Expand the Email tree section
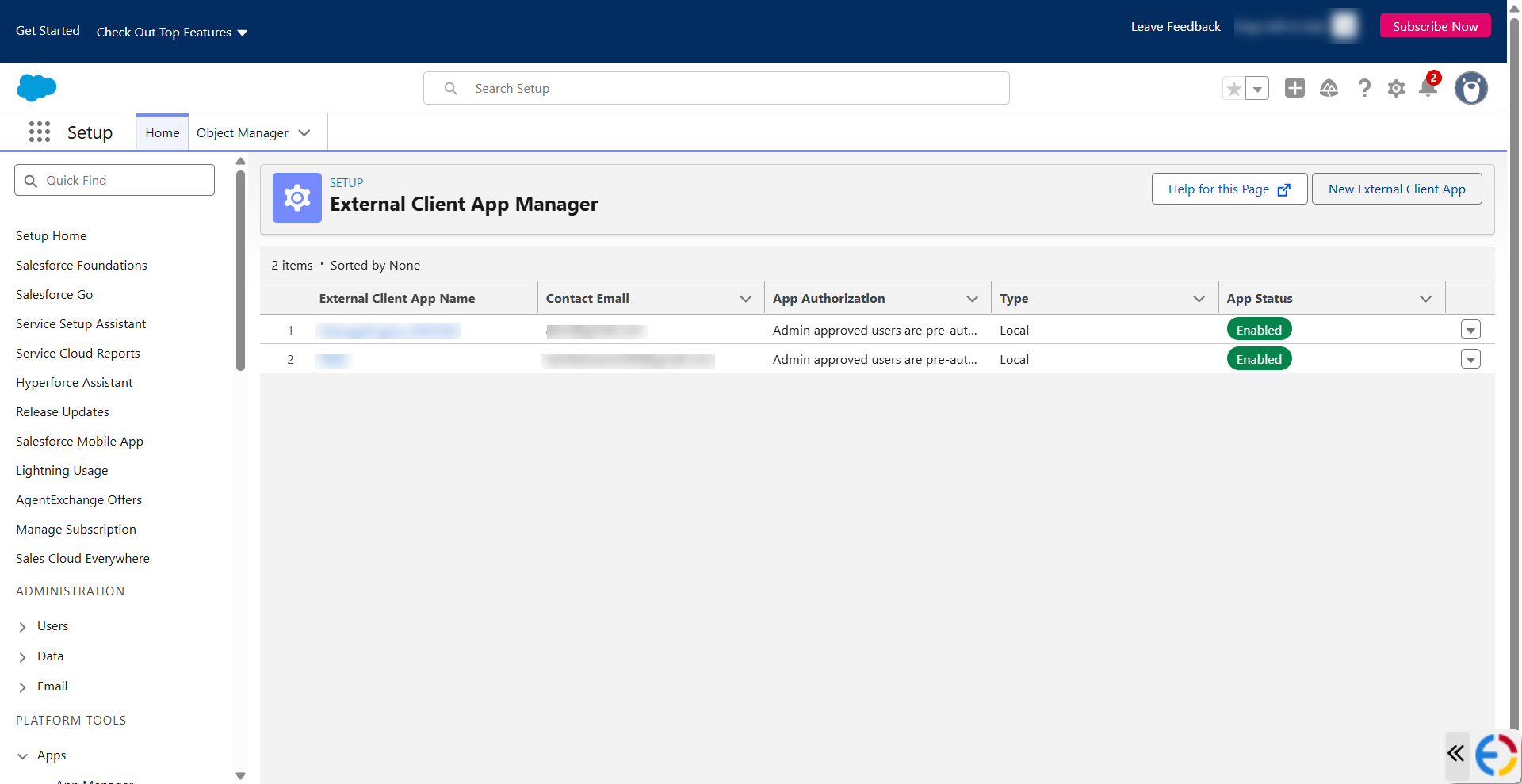The image size is (1522, 784). tap(22, 686)
